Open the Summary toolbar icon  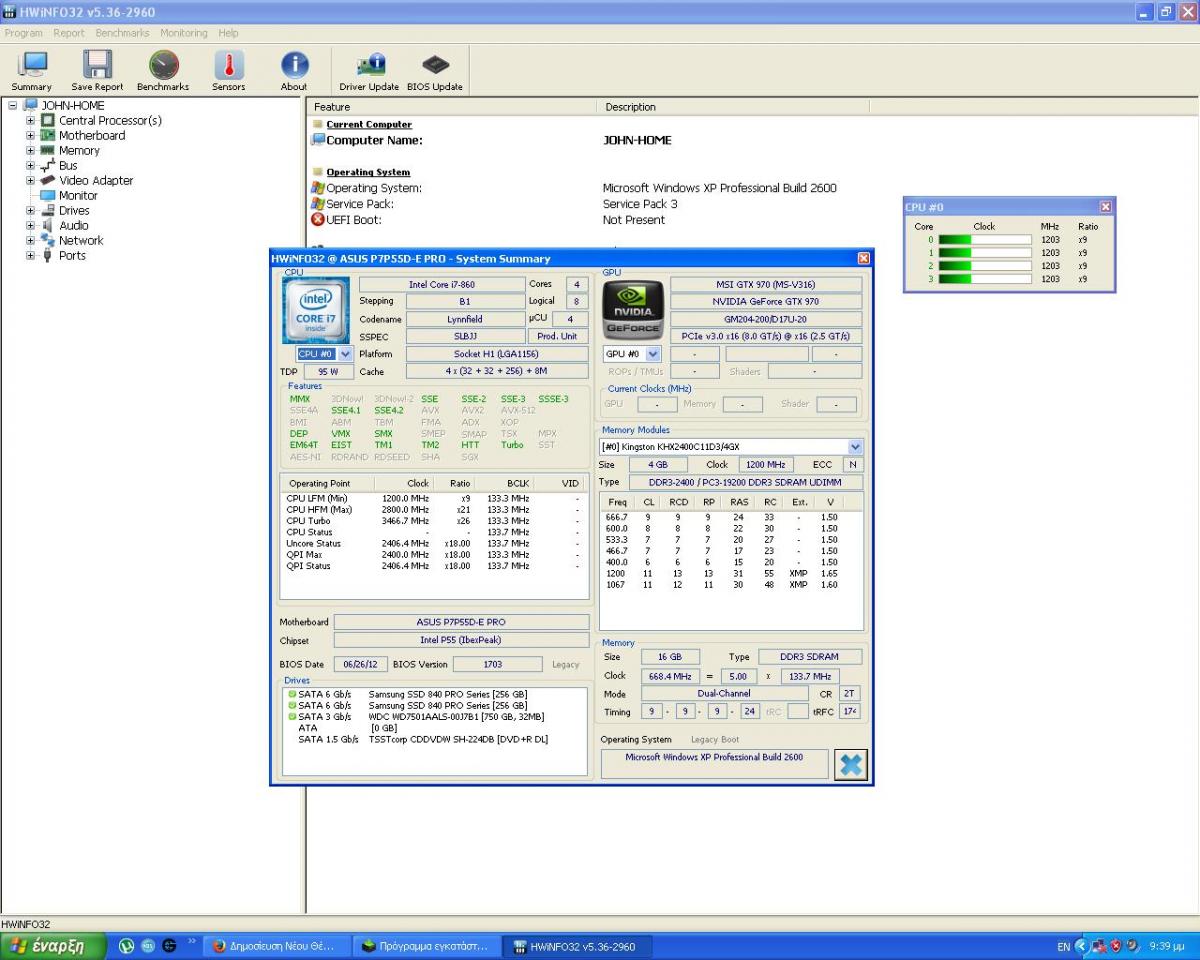(x=32, y=64)
